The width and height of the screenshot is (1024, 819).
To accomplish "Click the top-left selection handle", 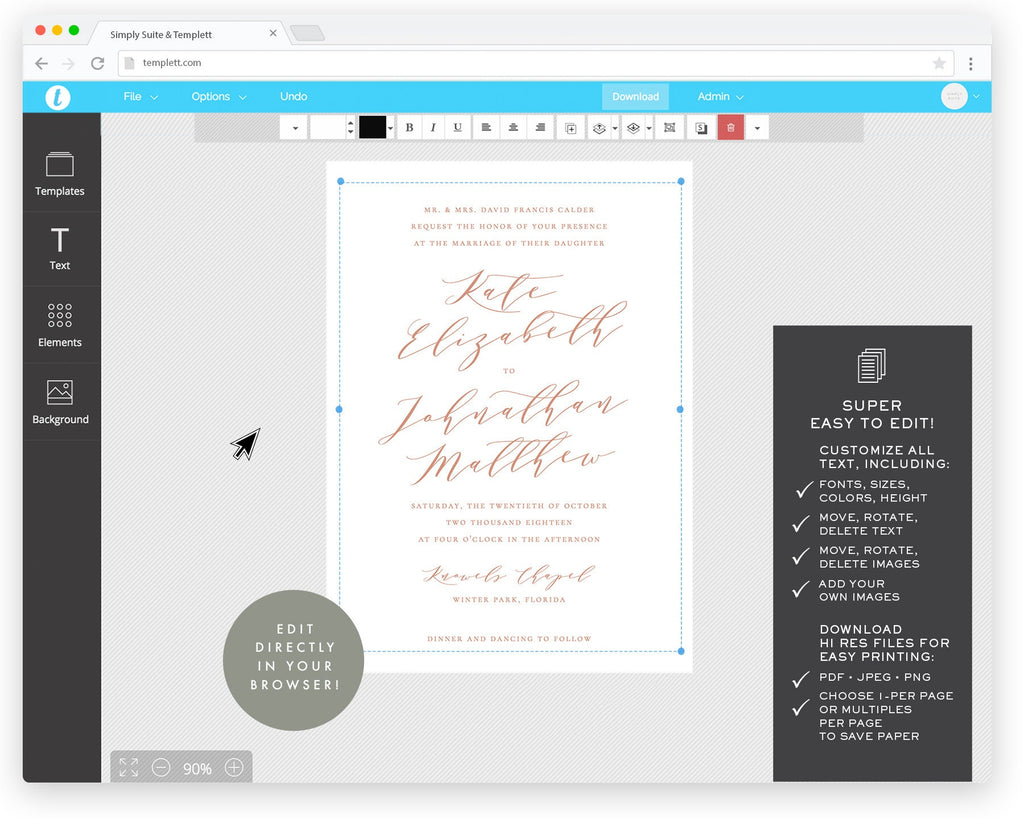I will 340,181.
